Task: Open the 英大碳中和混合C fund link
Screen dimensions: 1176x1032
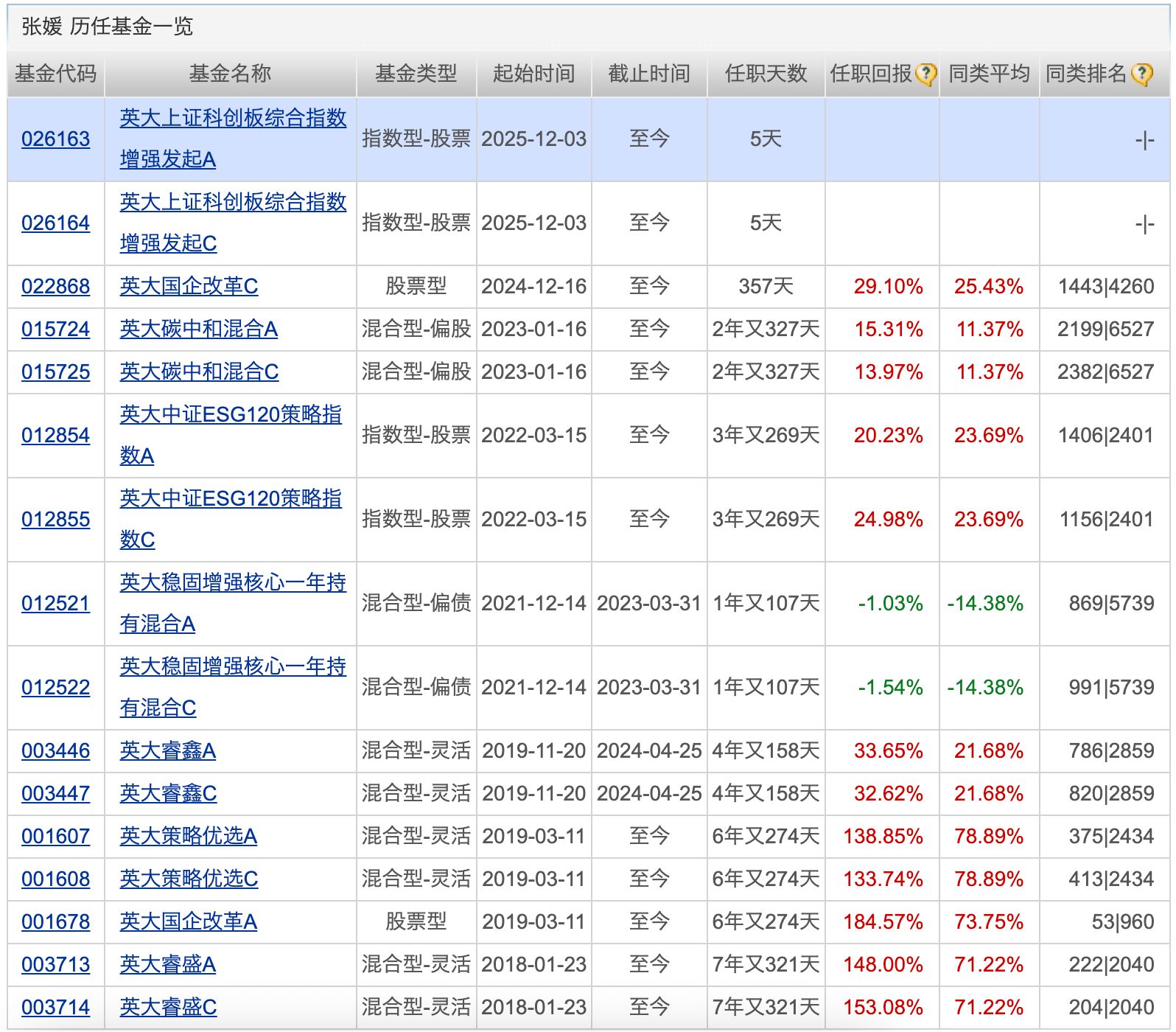Action: [x=200, y=372]
